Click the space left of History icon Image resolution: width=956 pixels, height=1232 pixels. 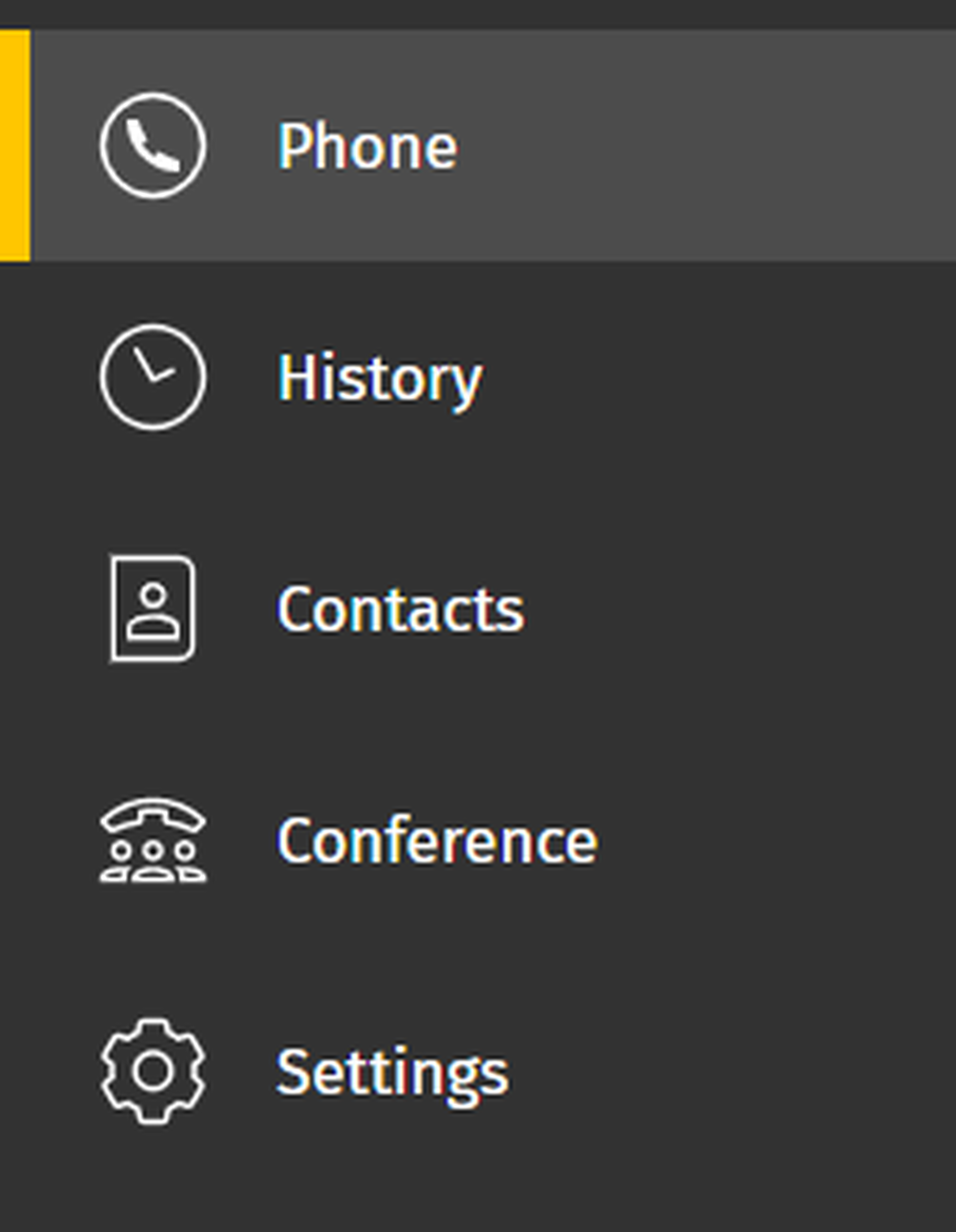(x=50, y=377)
